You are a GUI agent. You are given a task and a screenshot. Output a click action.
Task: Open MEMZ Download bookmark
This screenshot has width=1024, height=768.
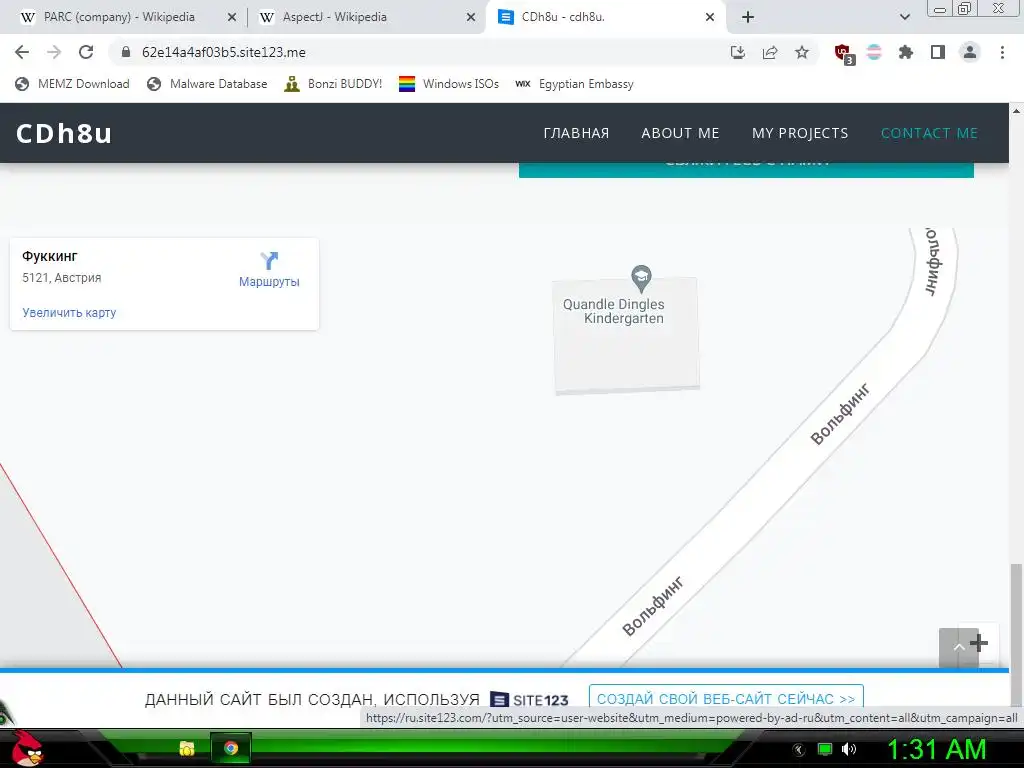pyautogui.click(x=72, y=84)
